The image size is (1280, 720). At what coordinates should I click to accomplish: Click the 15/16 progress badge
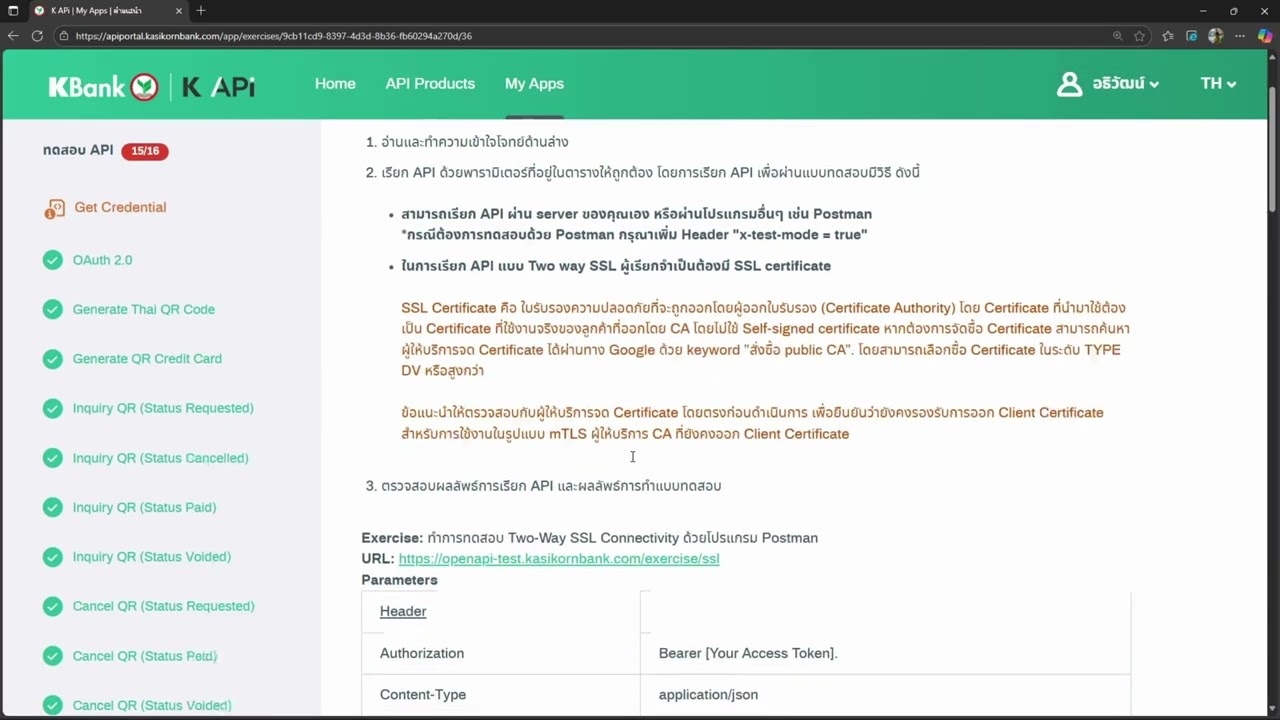click(145, 151)
